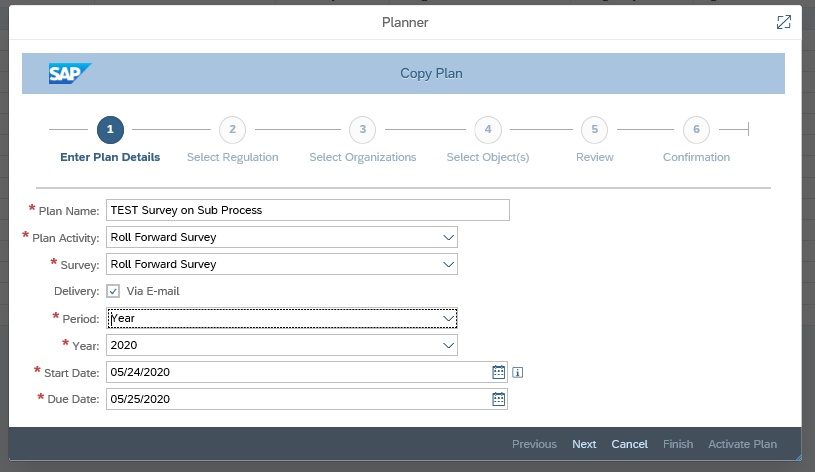Click the SAP logo
Image resolution: width=815 pixels, height=472 pixels.
[x=70, y=73]
